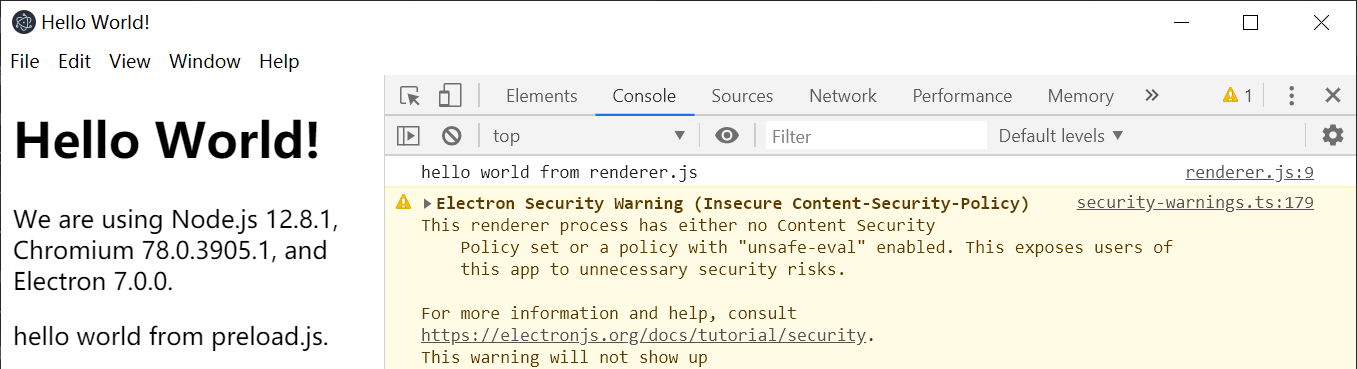This screenshot has width=1357, height=369.
Task: Click the warning triangle beside Electron Security Warning
Action: coord(404,203)
